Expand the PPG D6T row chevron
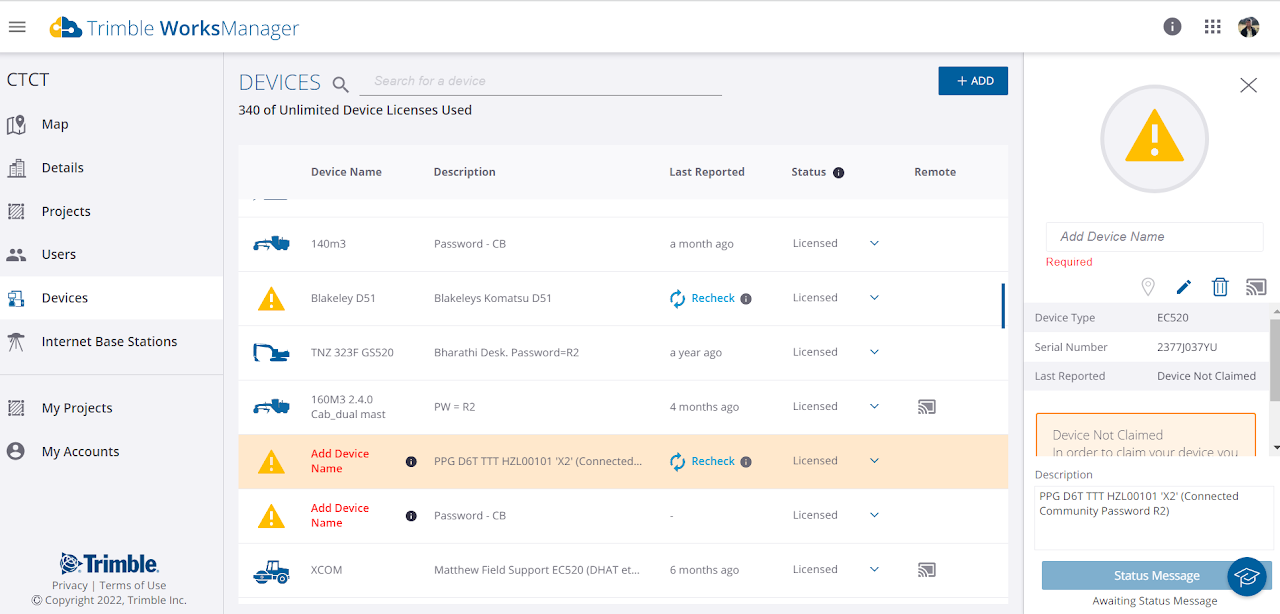Viewport: 1280px width, 614px height. pos(874,461)
